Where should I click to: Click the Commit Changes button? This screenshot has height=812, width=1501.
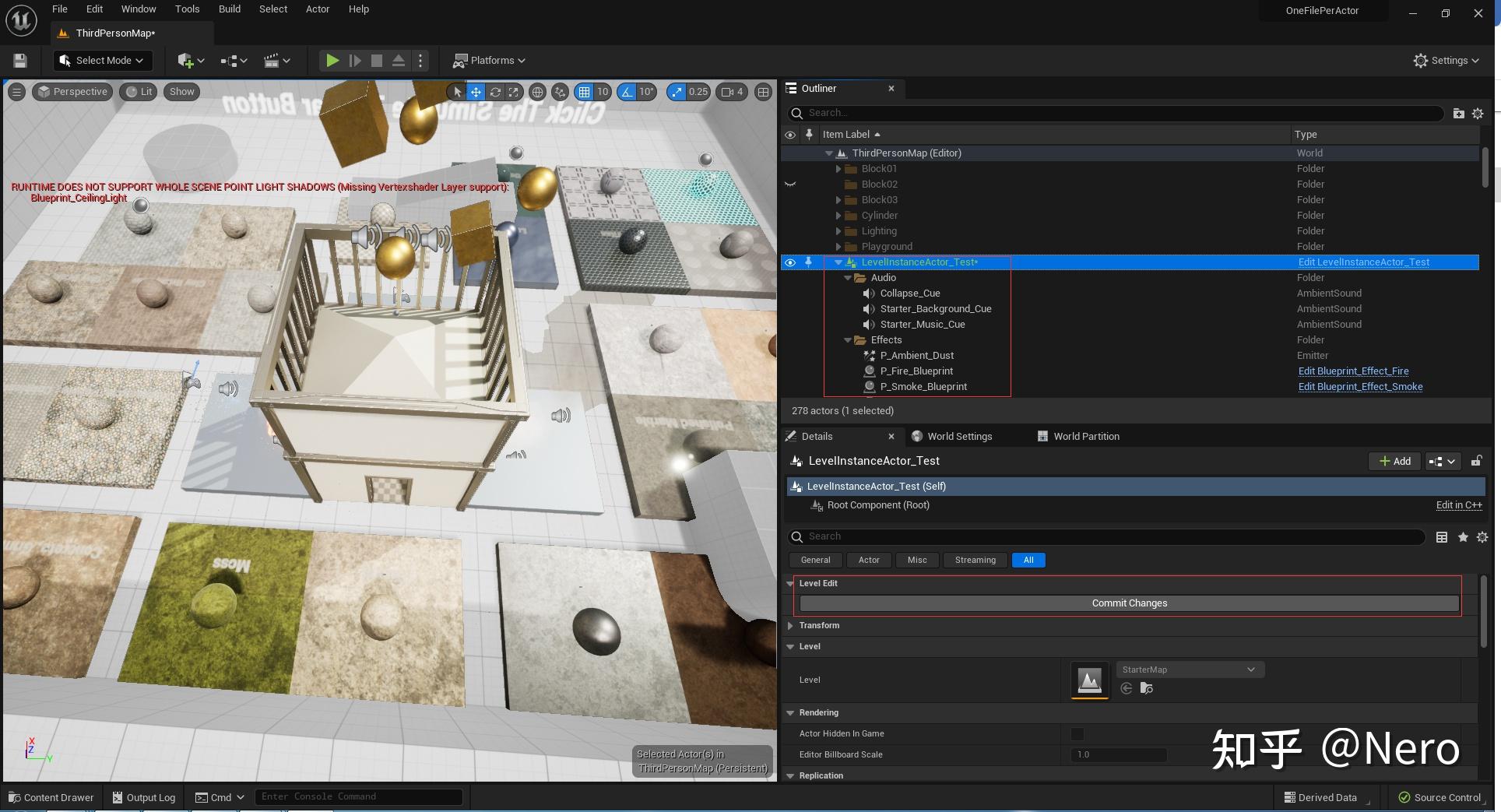point(1129,603)
